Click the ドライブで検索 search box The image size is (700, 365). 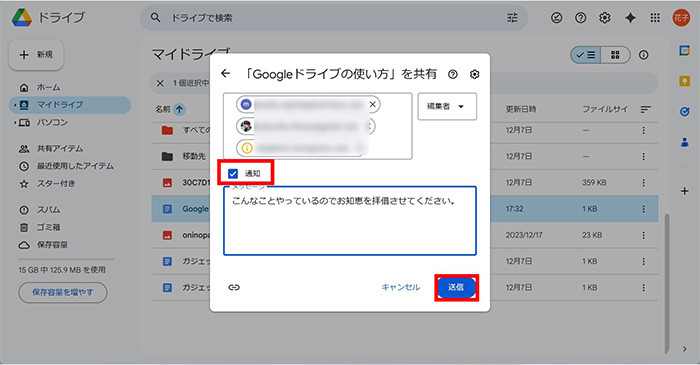(x=335, y=18)
